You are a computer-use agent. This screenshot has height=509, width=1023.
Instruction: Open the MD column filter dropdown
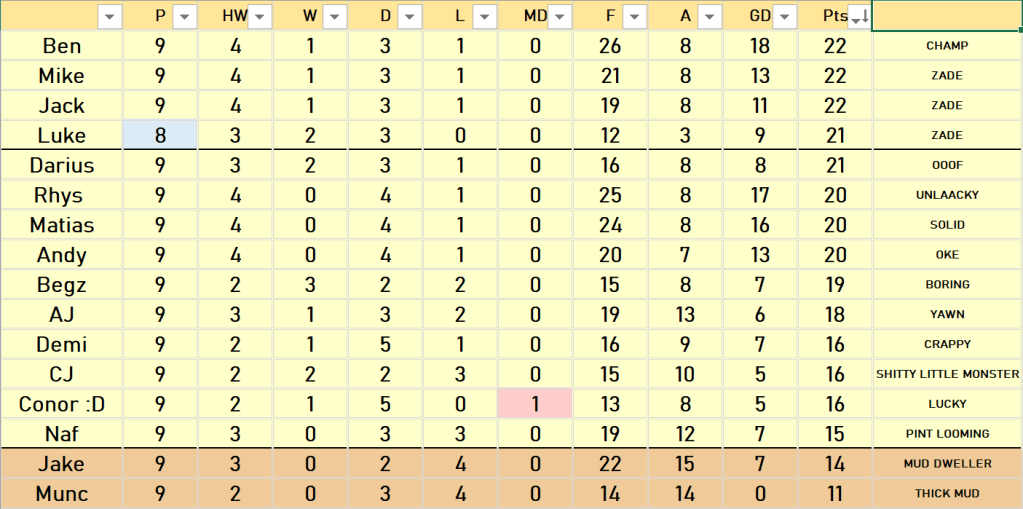coord(560,16)
